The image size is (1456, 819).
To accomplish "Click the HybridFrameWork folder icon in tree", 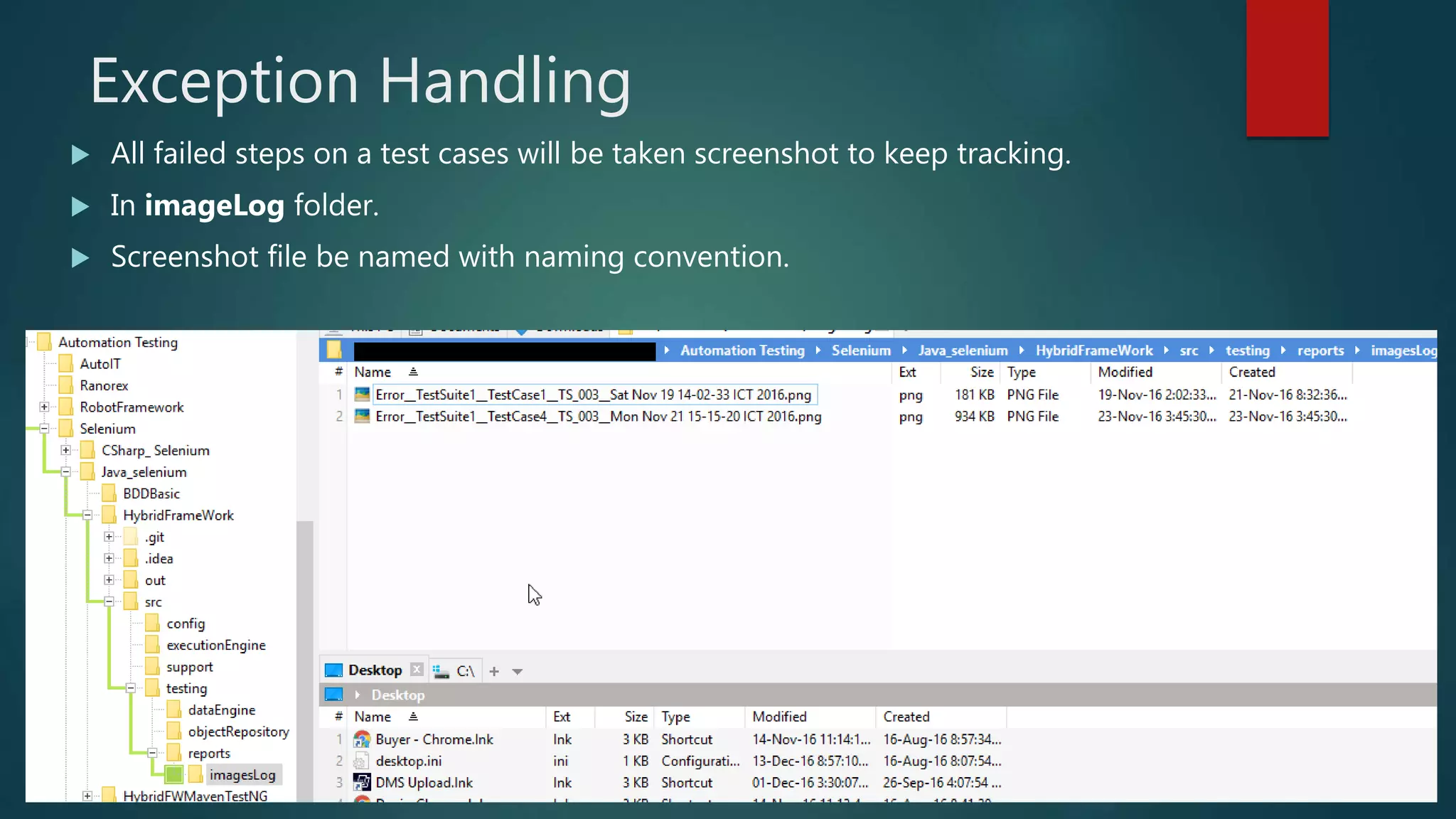I will (109, 515).
